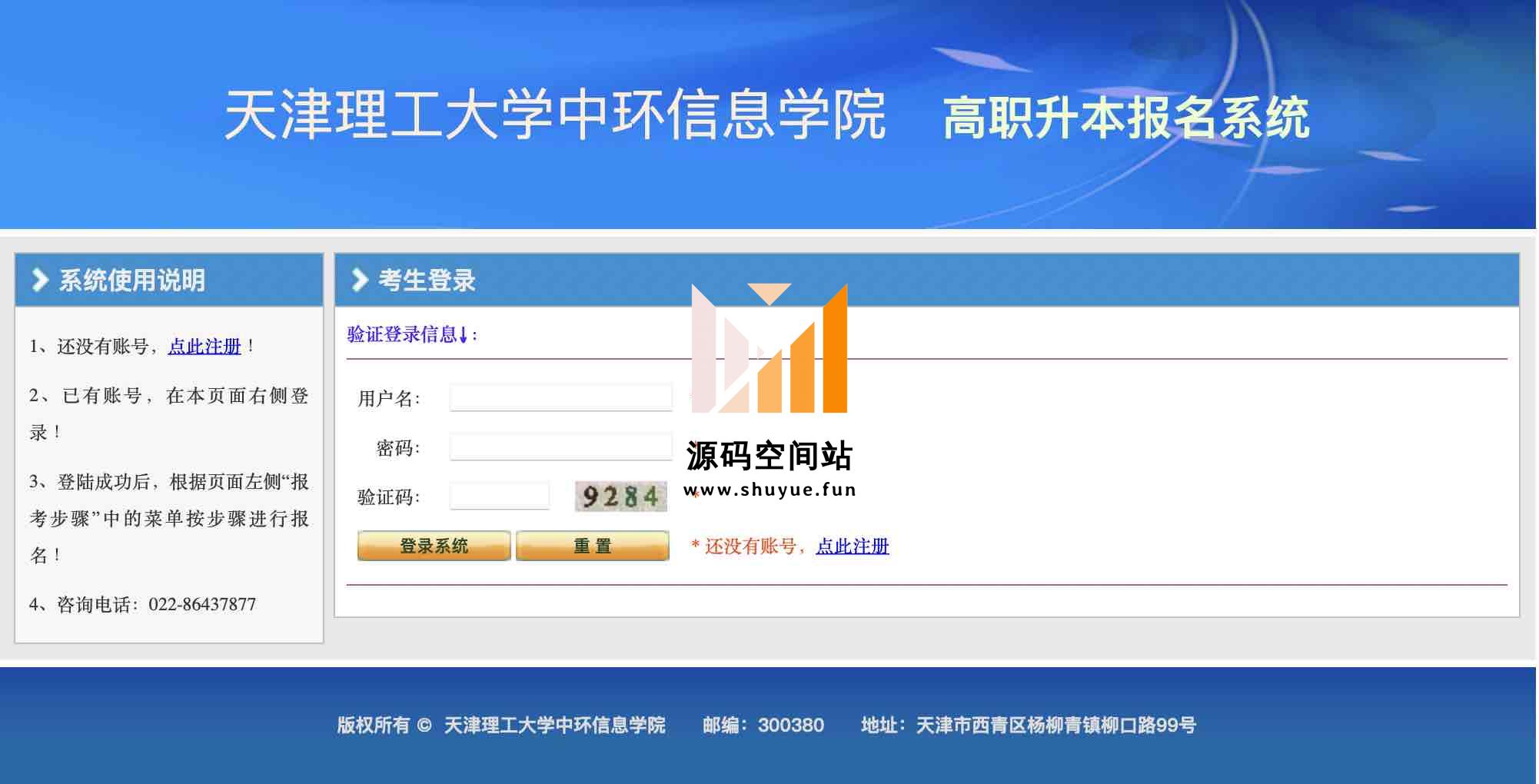1539x784 pixels.
Task: Click the instruction text starting 登陆成功后
Action: (x=169, y=518)
